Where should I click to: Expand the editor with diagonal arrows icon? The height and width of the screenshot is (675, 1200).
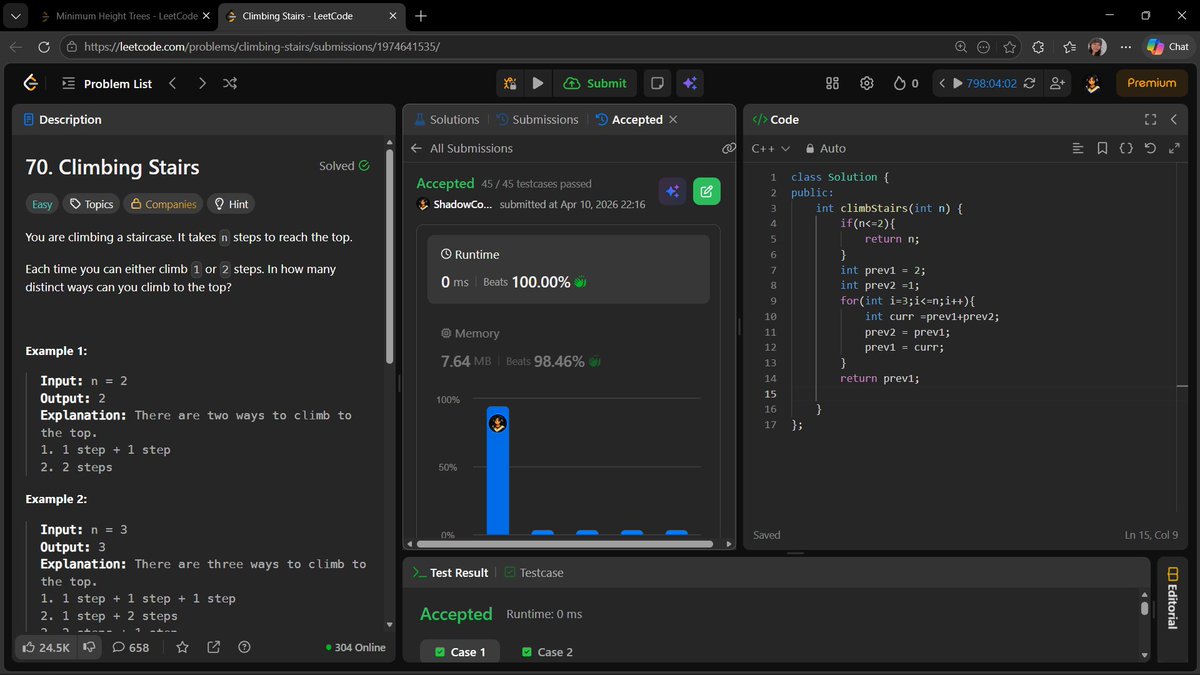tap(1174, 148)
